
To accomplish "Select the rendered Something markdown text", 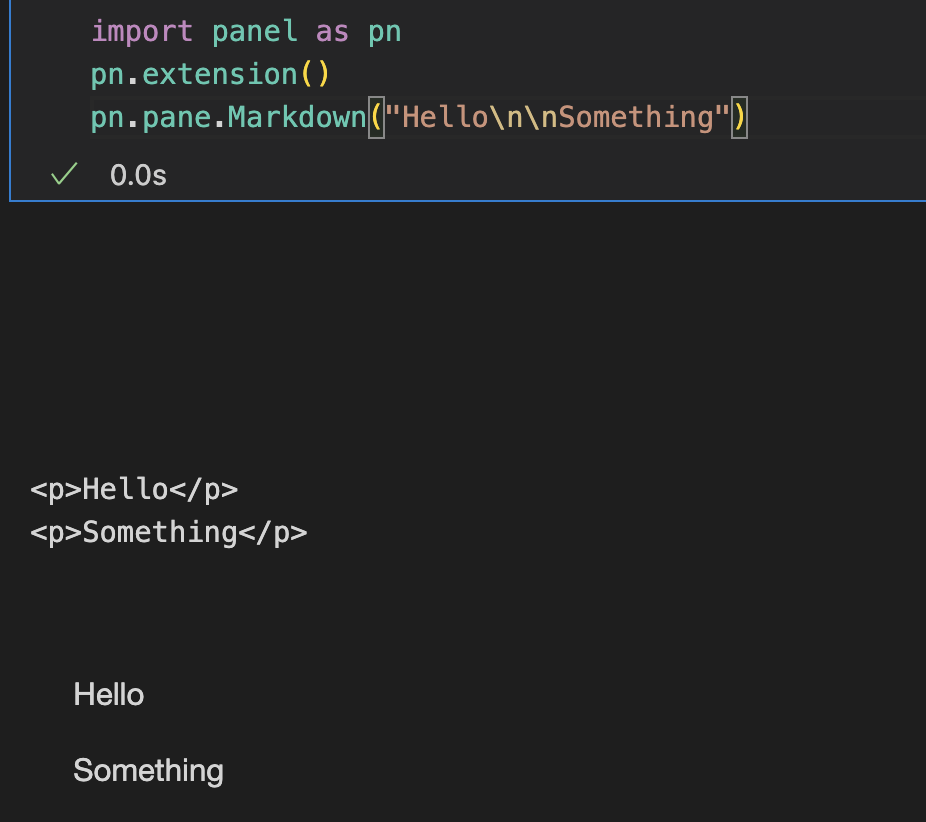I will point(147,770).
